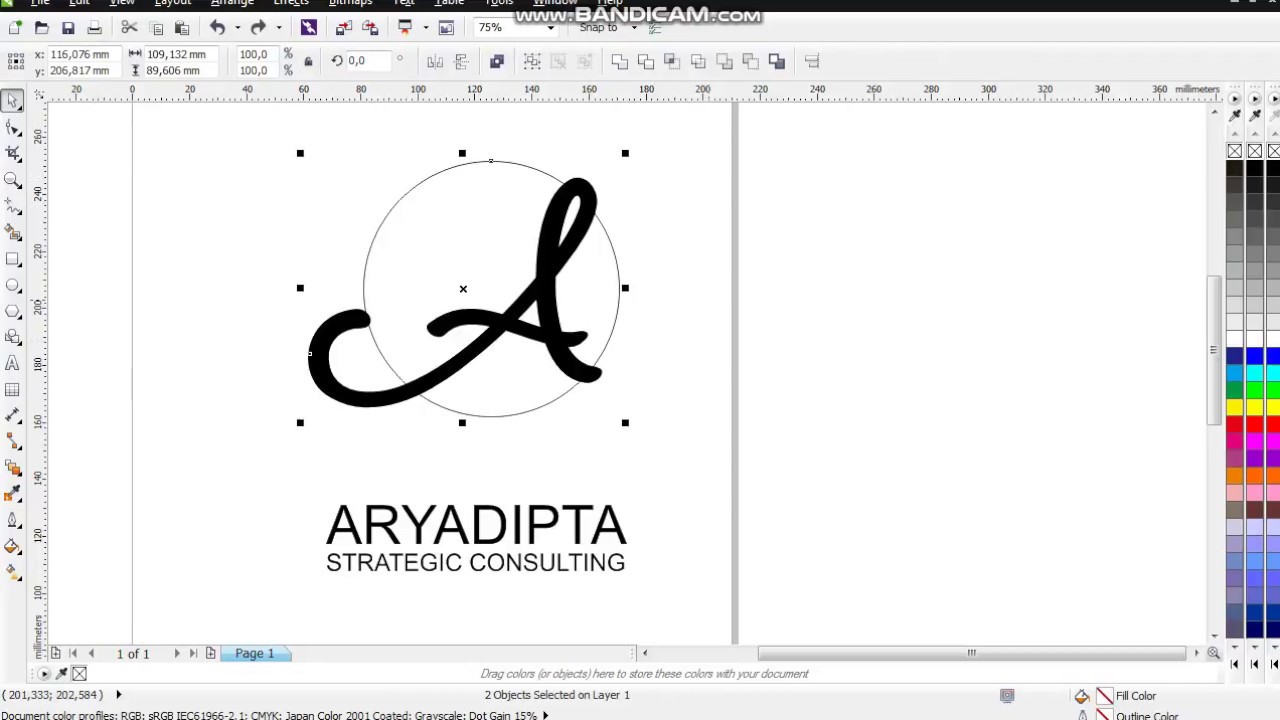The image size is (1280, 720).
Task: Select the Interactive Fill tool
Action: [x=12, y=573]
